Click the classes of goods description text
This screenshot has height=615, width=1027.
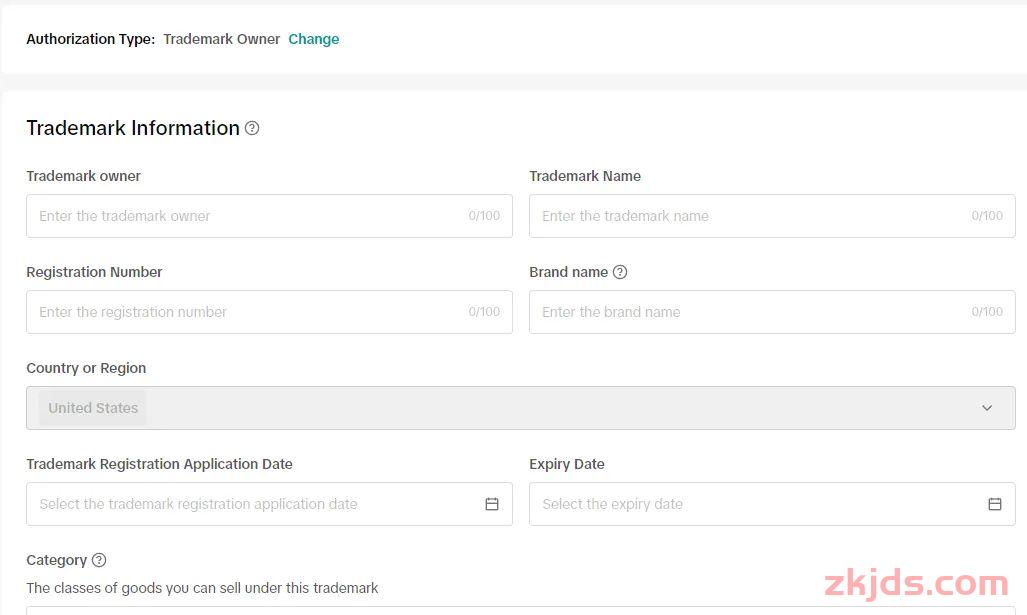pos(202,588)
